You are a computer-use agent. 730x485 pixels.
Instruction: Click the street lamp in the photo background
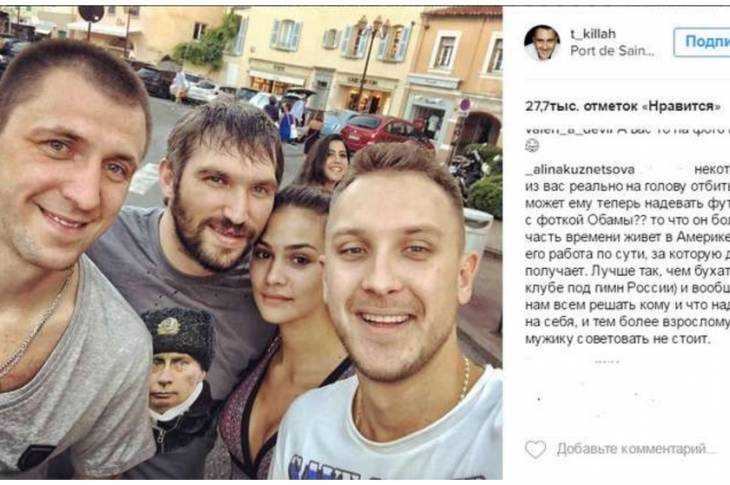point(370,61)
